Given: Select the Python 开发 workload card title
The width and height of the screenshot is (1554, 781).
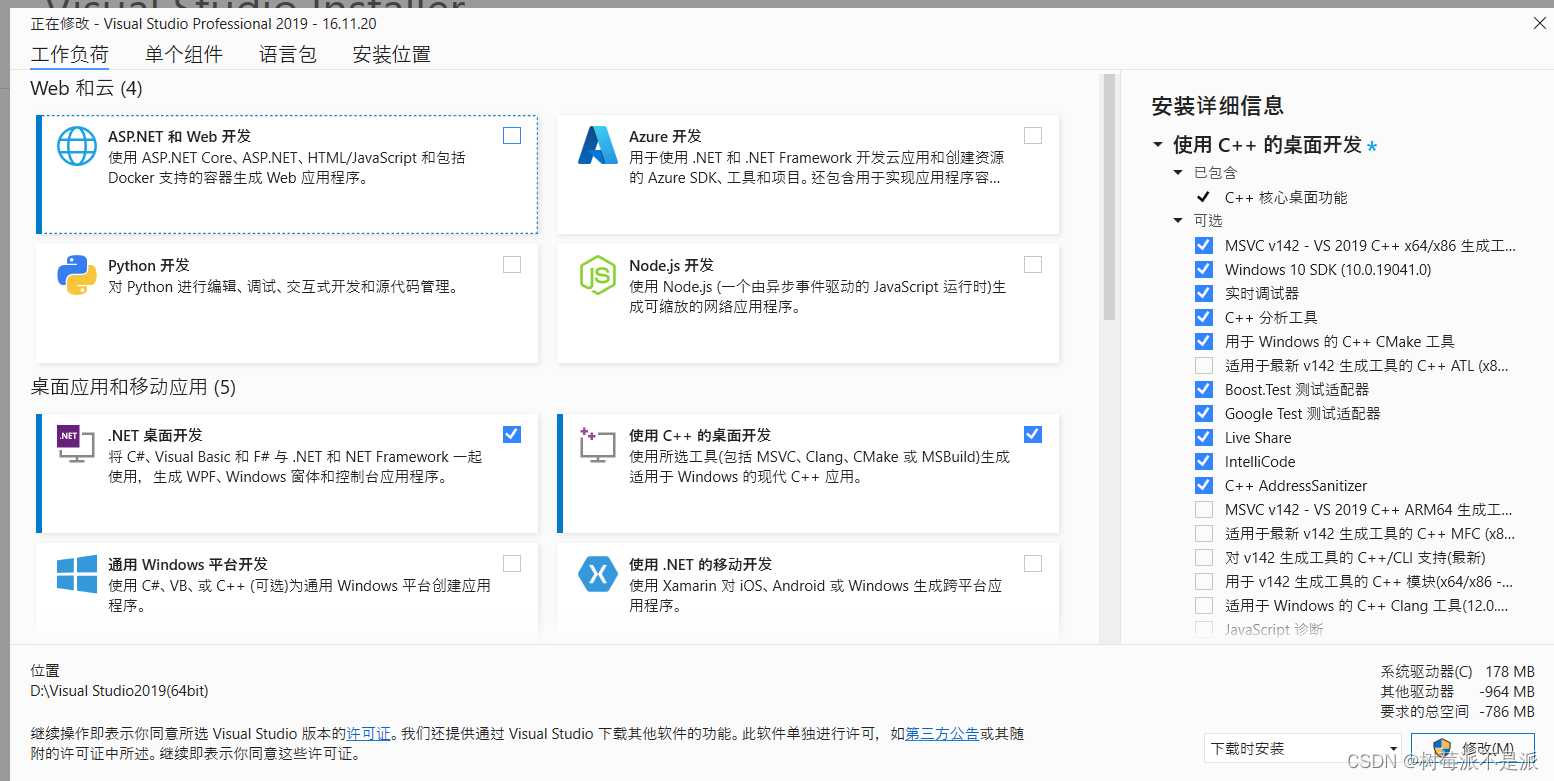Looking at the screenshot, I should pos(149,265).
